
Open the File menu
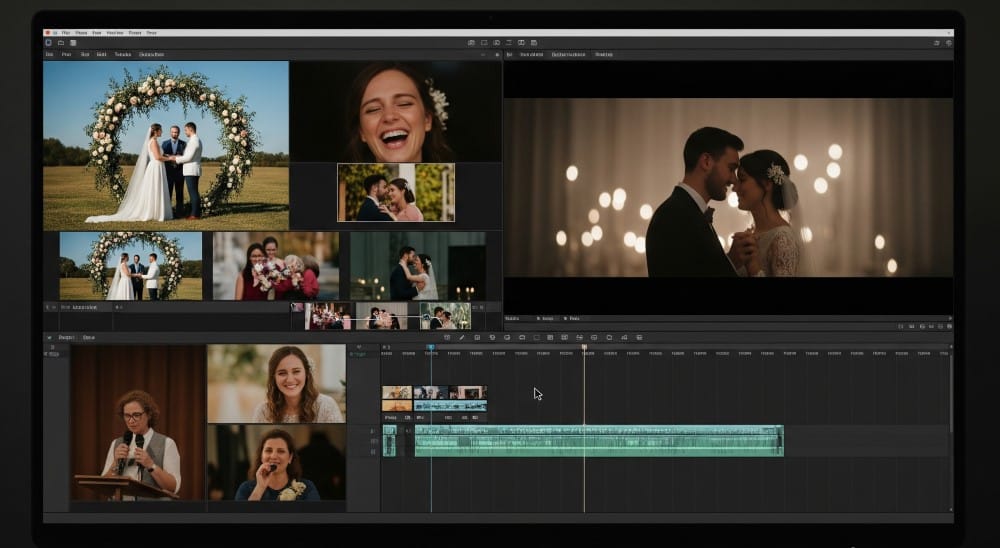(65, 32)
